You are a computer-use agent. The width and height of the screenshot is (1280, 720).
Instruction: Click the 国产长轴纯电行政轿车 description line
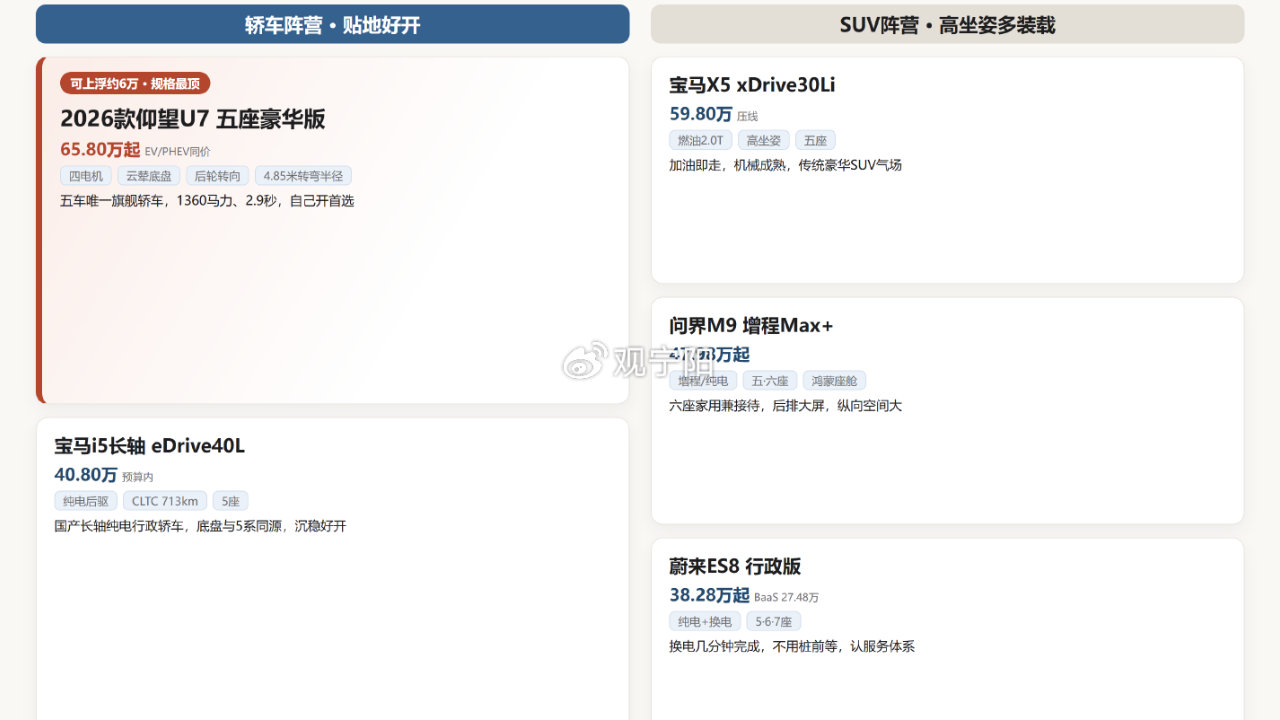coord(200,526)
